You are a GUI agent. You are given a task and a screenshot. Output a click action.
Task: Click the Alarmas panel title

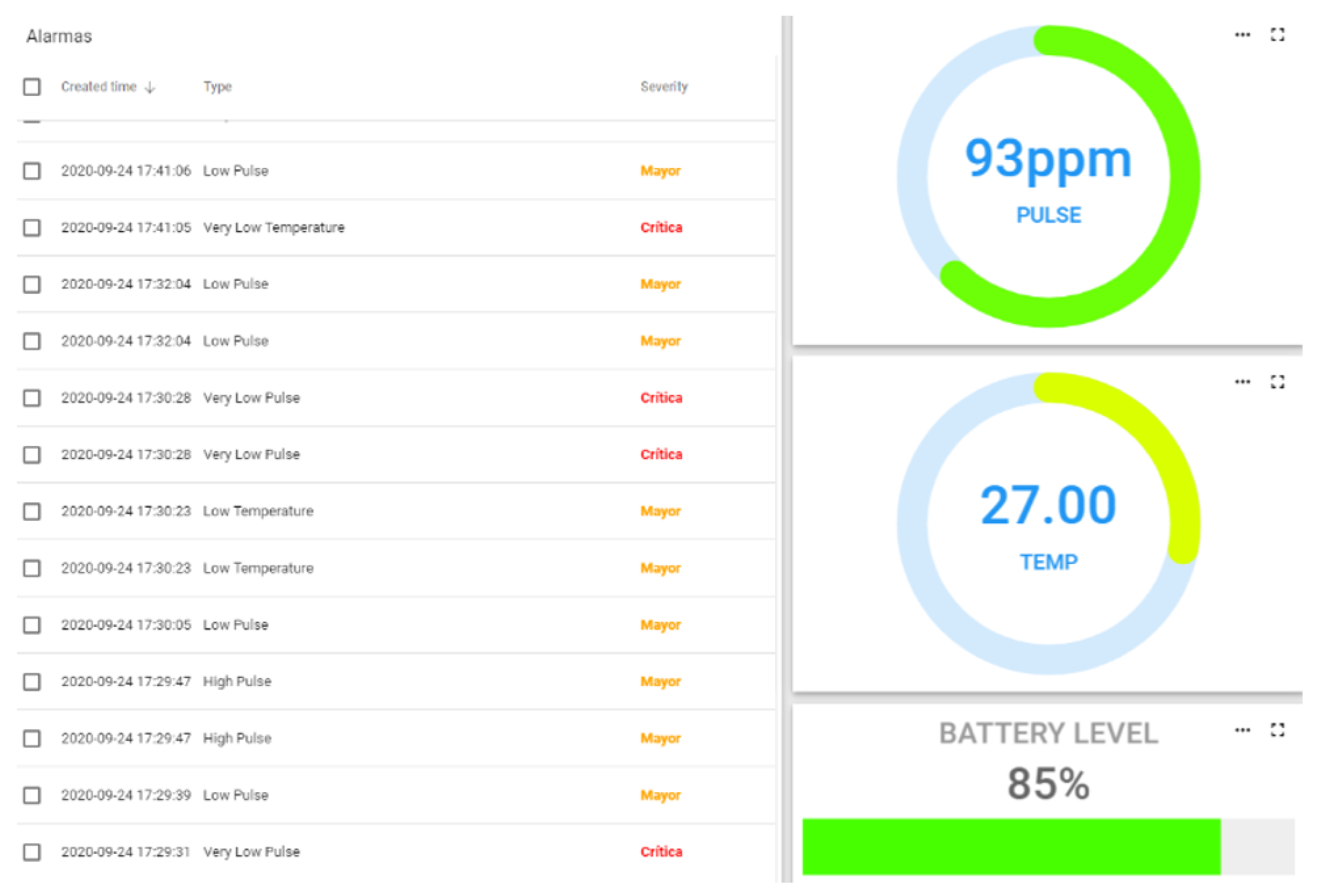[59, 36]
